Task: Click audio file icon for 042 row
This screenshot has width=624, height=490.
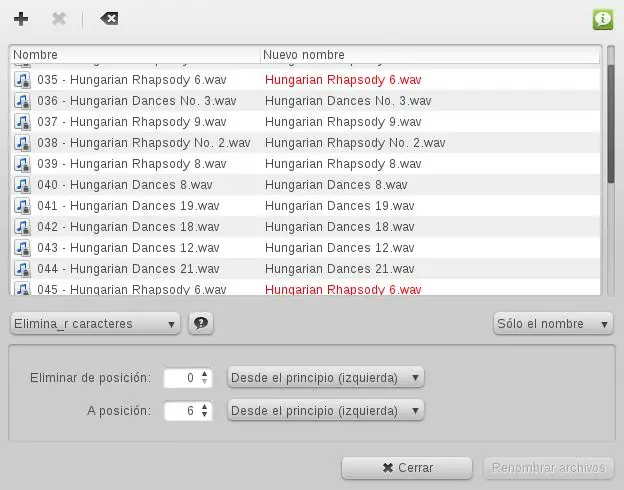Action: pyautogui.click(x=22, y=227)
